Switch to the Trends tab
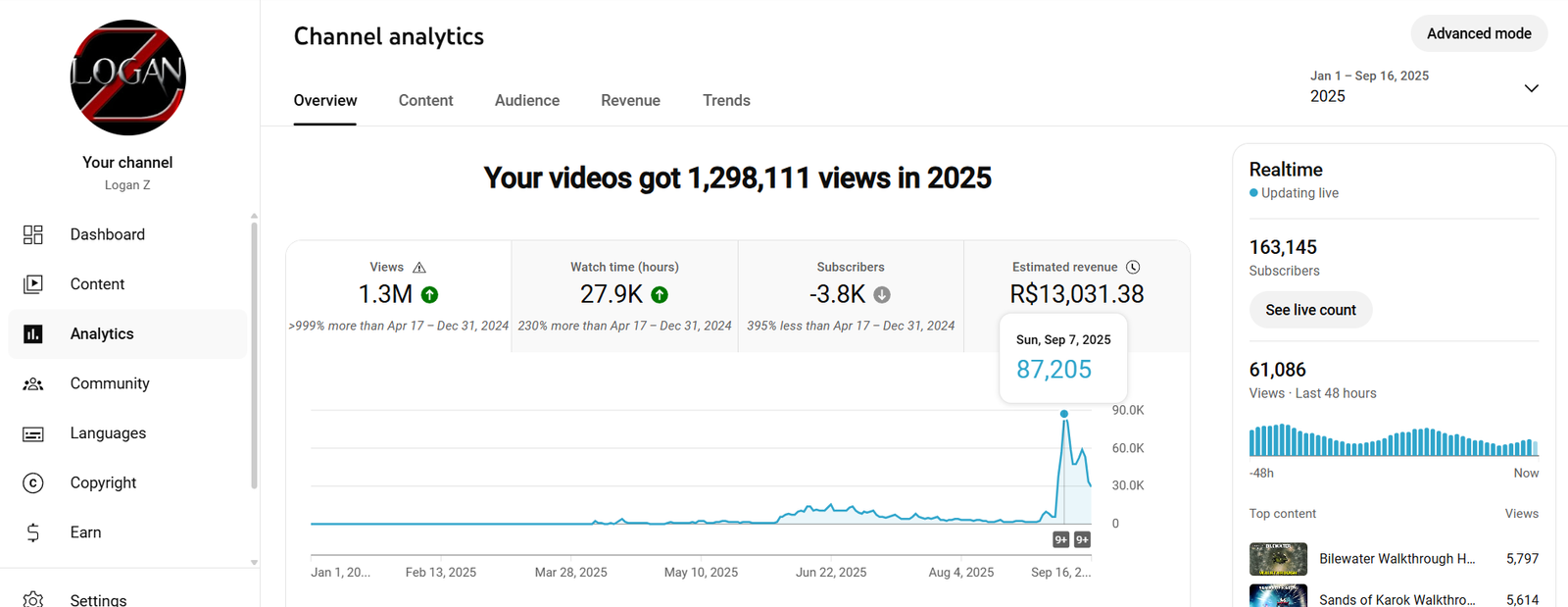Screen dimensions: 1568x607 tap(726, 100)
